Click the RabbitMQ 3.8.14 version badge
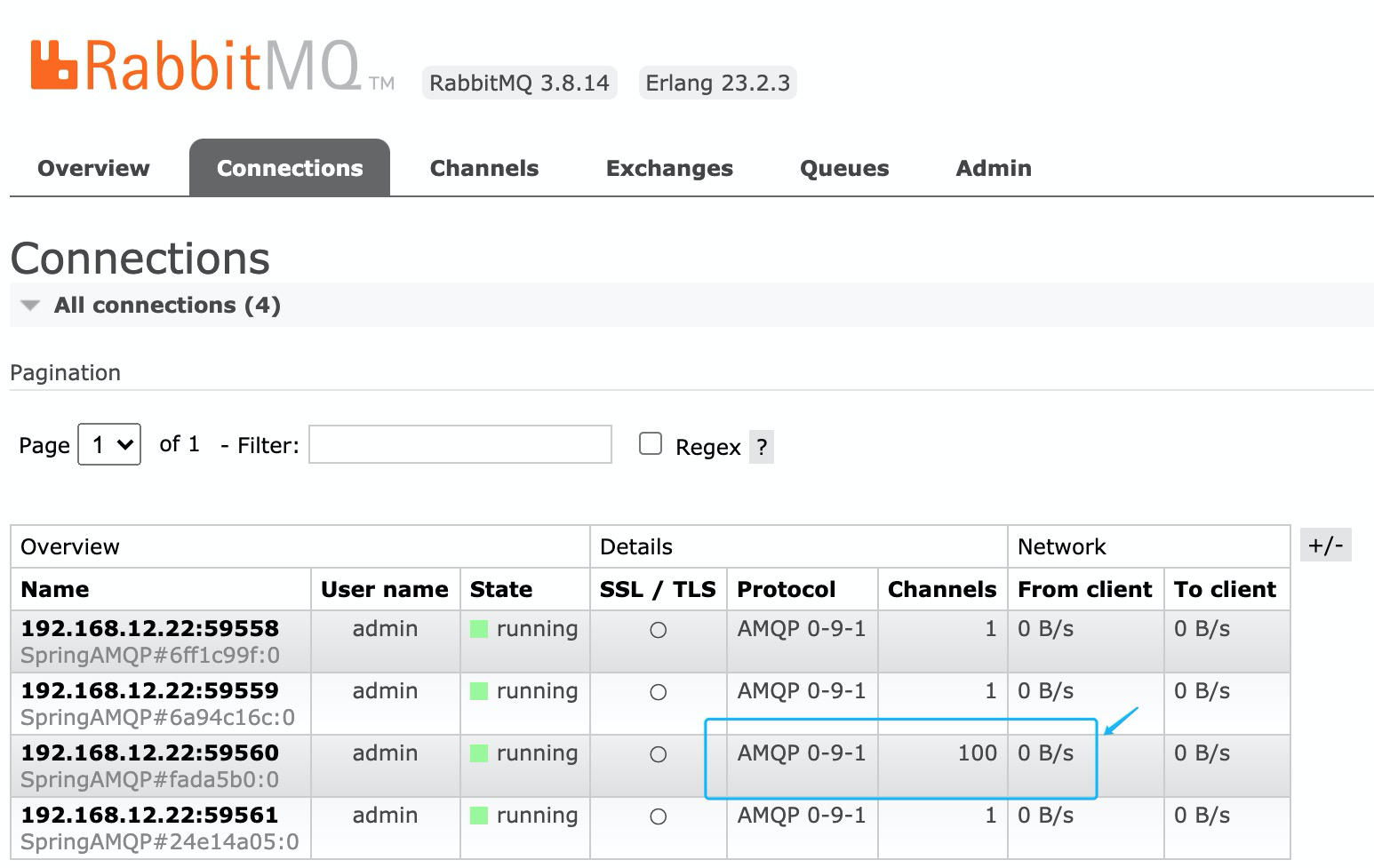The height and width of the screenshot is (868, 1374). point(520,83)
